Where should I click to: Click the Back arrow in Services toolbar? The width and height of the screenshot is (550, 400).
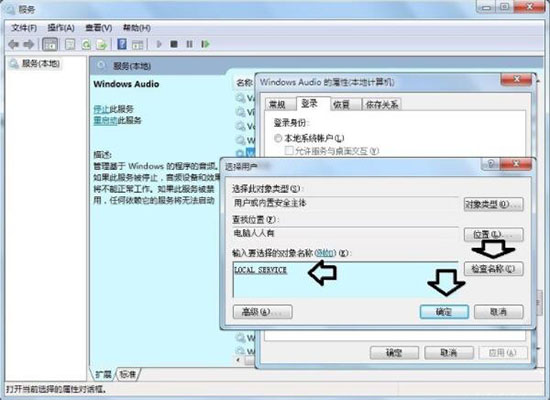[x=13, y=44]
